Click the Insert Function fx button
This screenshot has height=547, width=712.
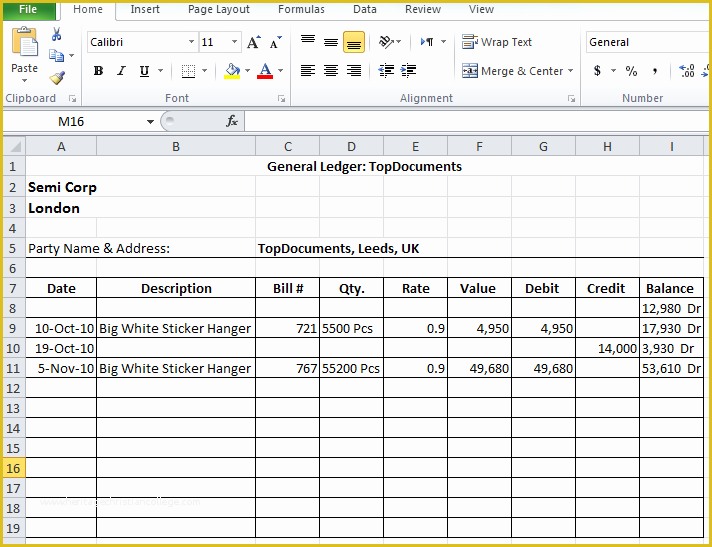click(232, 121)
